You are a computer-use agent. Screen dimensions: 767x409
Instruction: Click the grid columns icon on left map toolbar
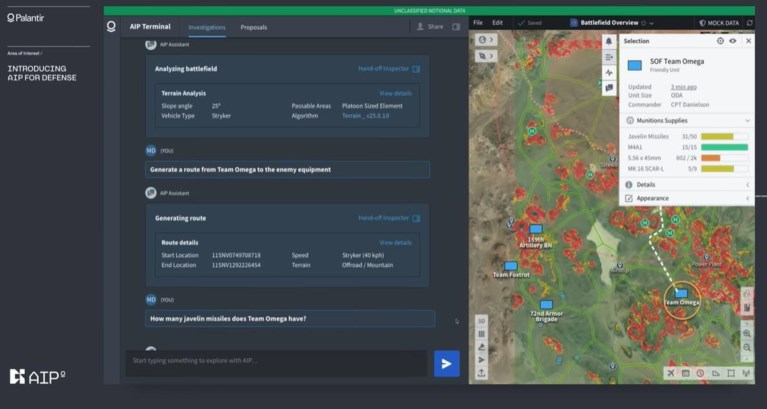click(x=481, y=334)
